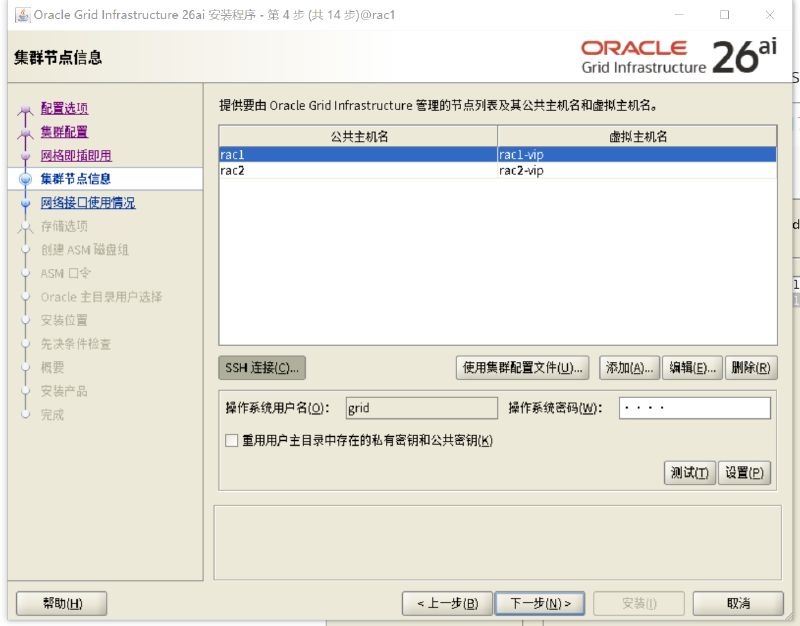
Task: Proceed with 下一步 button
Action: click(540, 604)
